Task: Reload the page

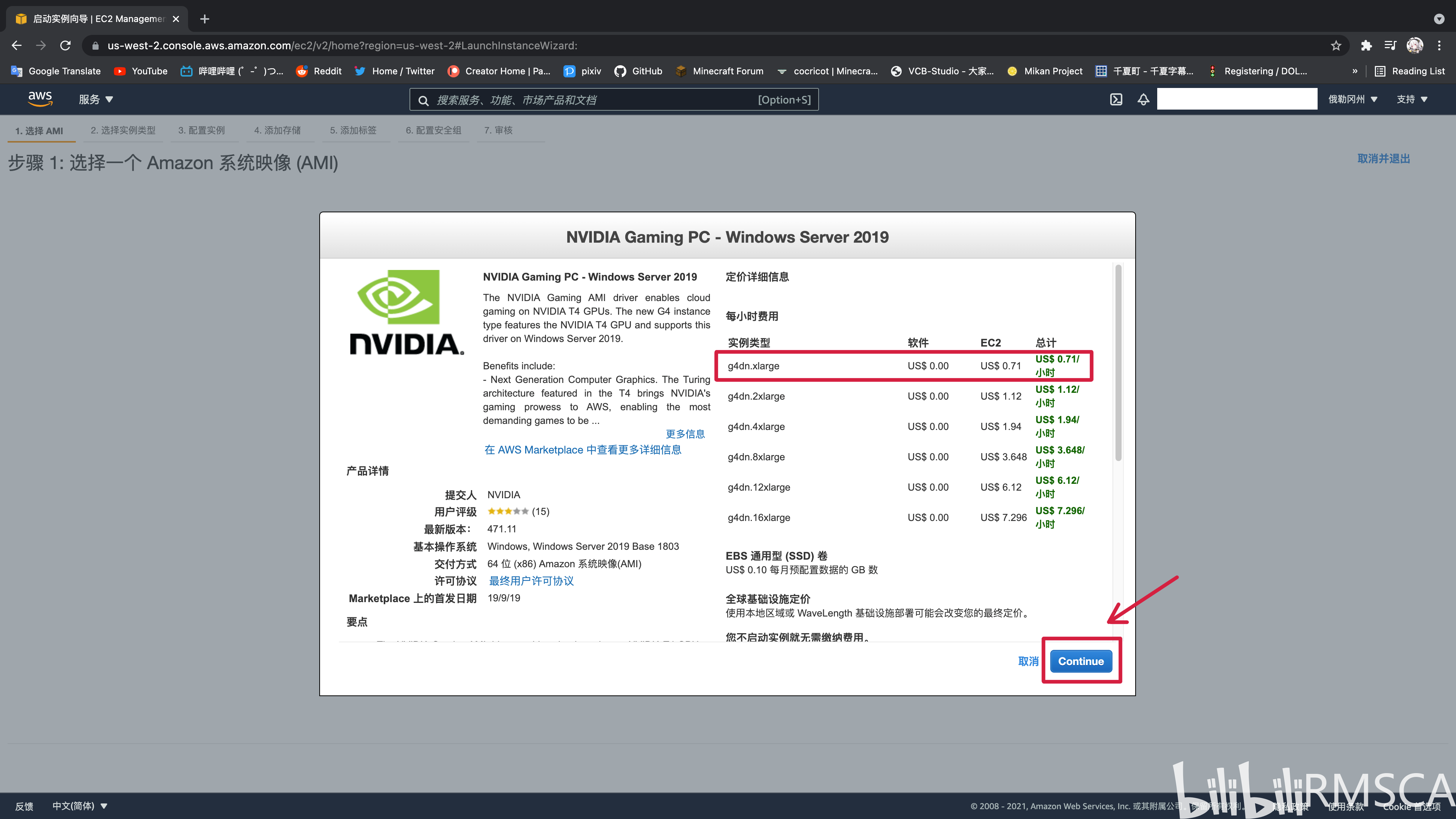Action: coord(66,46)
